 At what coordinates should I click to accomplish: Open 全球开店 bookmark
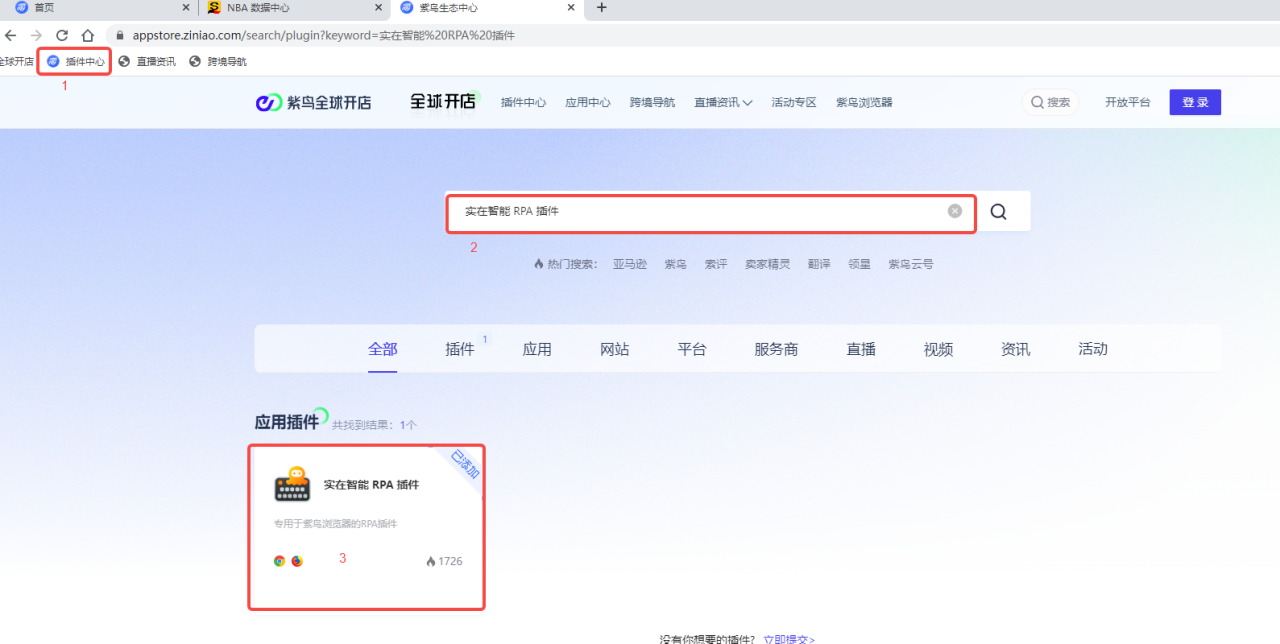point(16,61)
